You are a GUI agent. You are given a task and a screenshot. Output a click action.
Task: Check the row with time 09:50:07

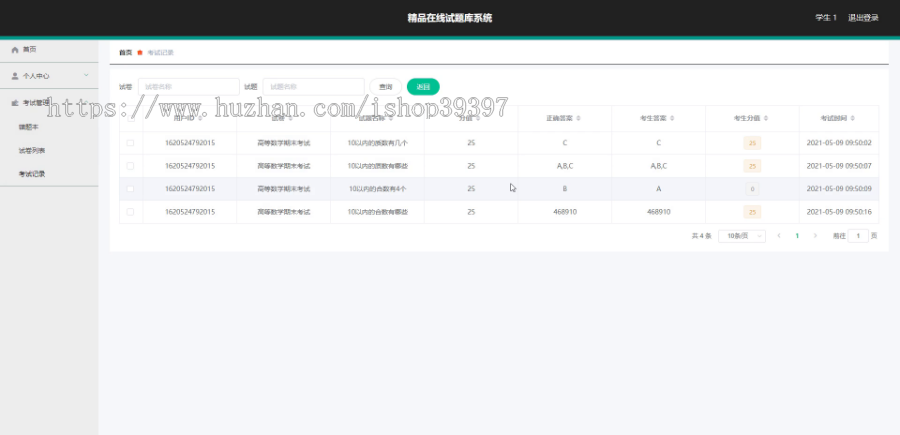130,166
